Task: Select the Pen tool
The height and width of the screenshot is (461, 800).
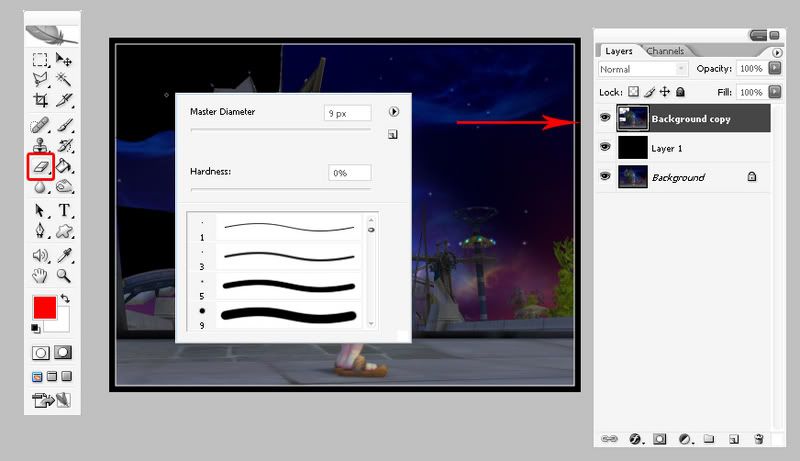Action: coord(40,231)
